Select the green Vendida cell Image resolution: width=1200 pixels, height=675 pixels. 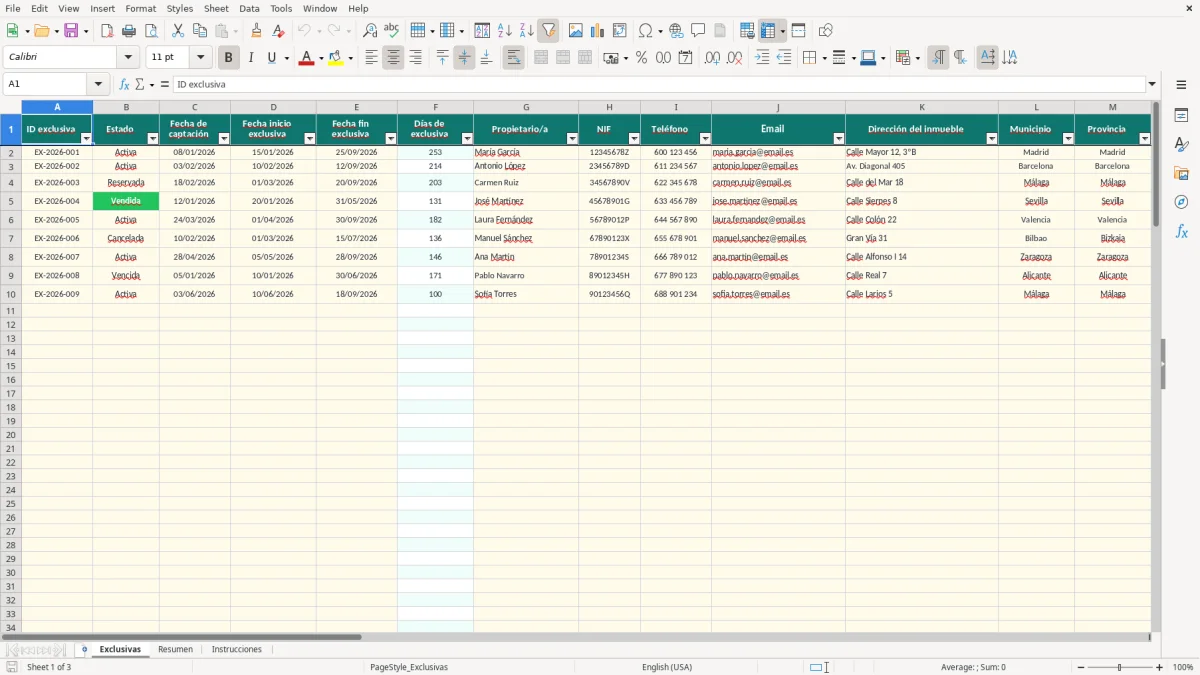pyautogui.click(x=126, y=201)
